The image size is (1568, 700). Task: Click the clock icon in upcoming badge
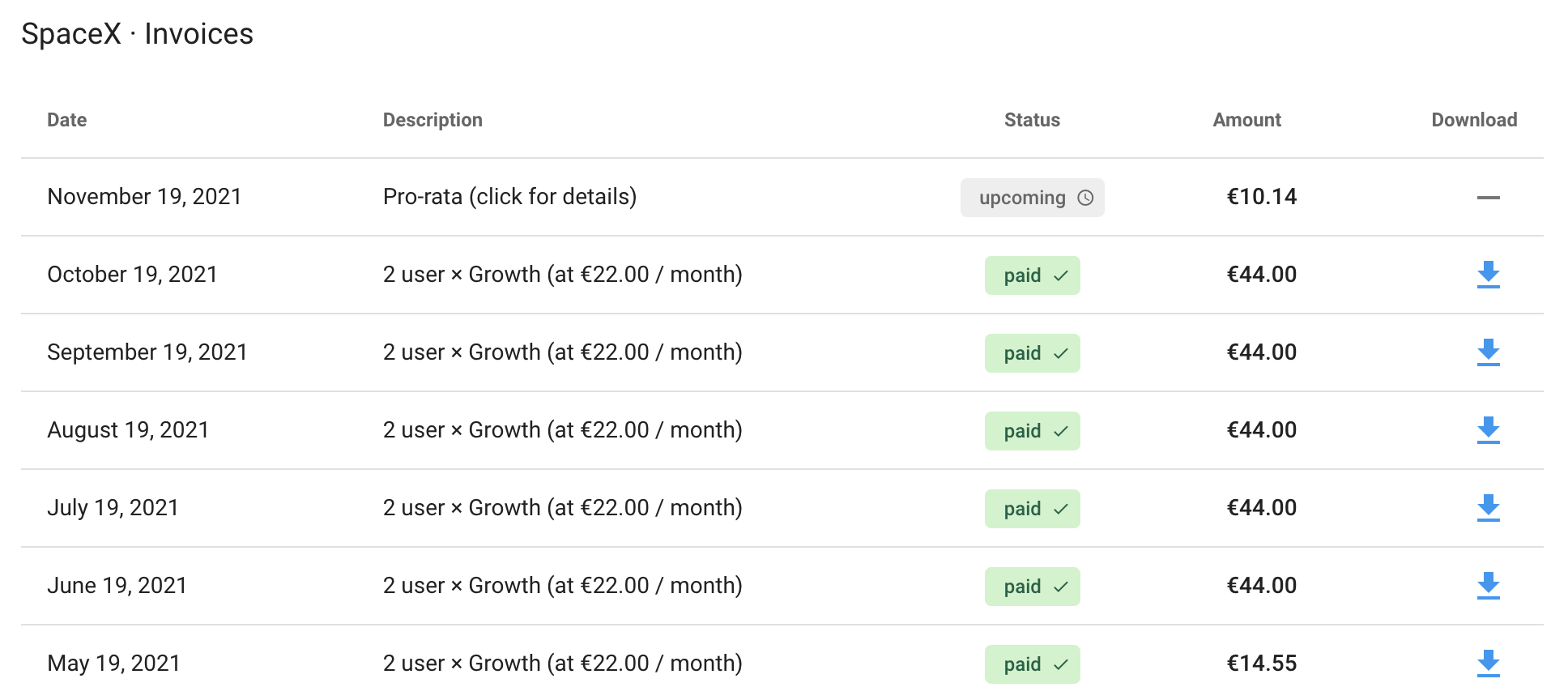[1085, 198]
